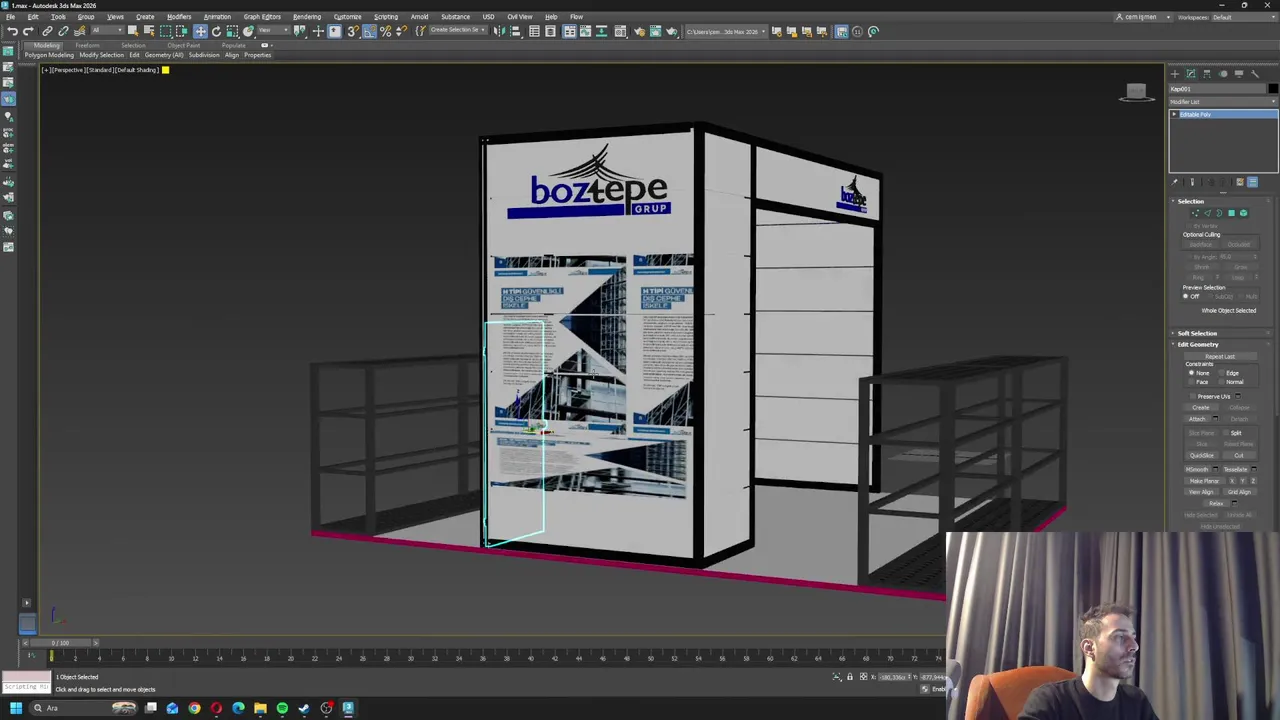Image resolution: width=1280 pixels, height=720 pixels.
Task: Select the Face constraint radio button
Action: point(1191,382)
